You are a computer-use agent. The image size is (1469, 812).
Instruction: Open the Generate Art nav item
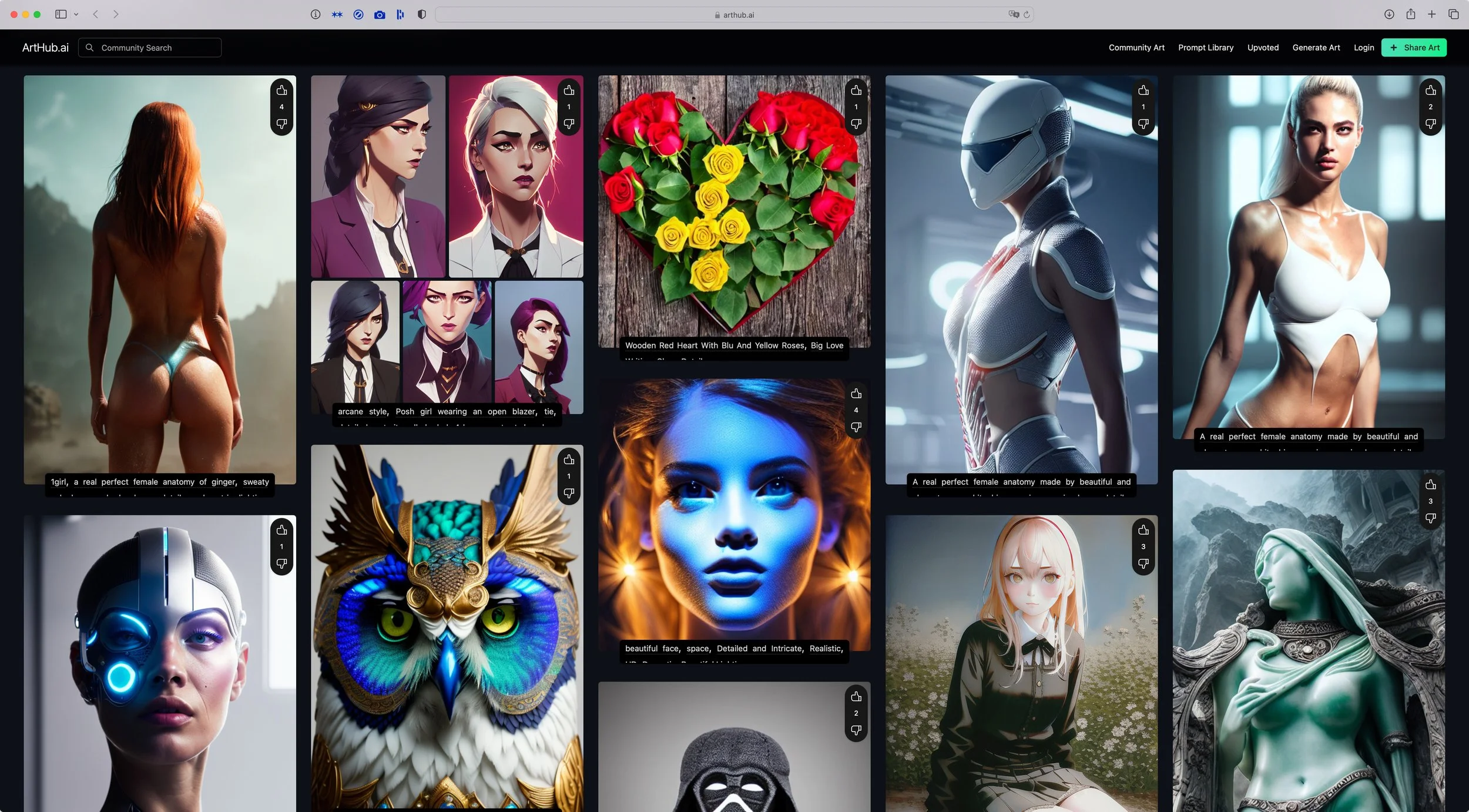(x=1316, y=48)
